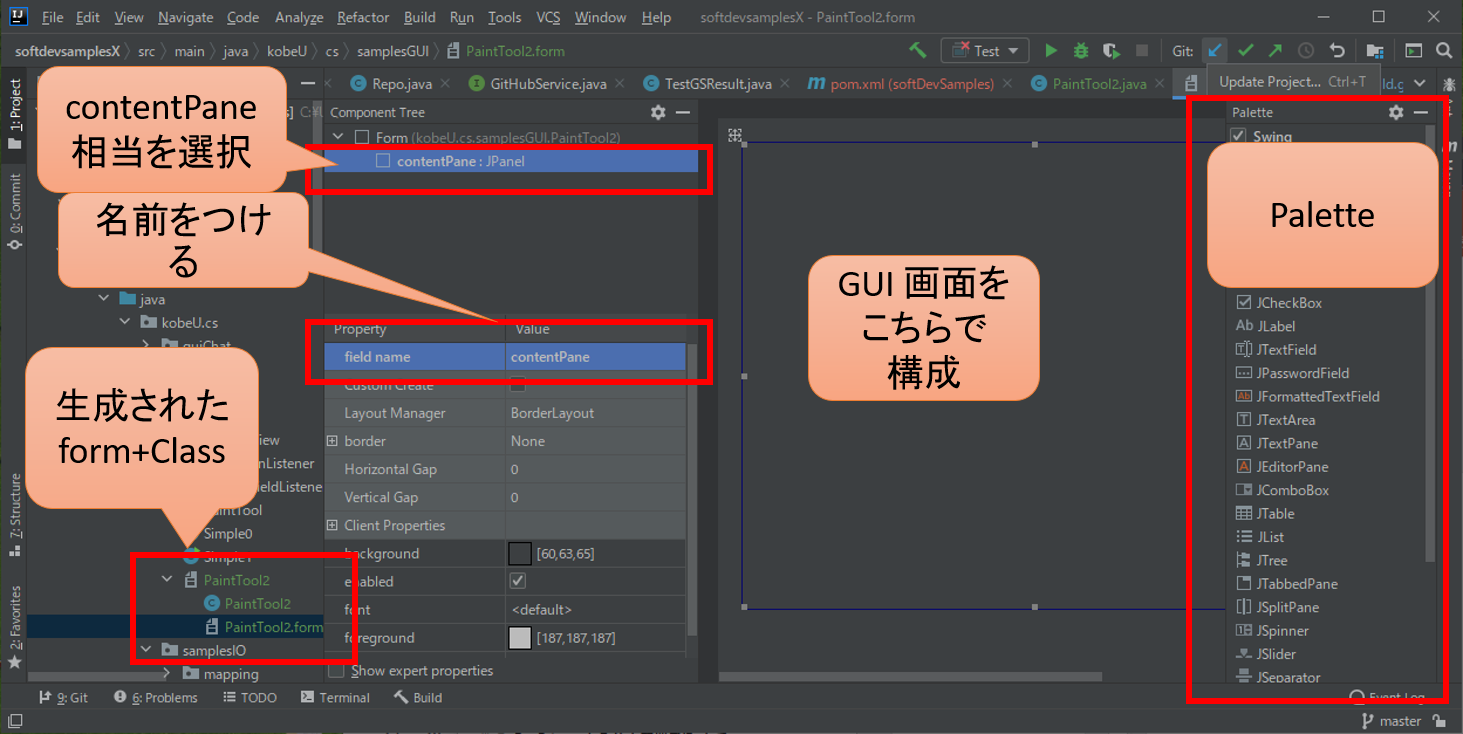Open Git history clock icon
The width and height of the screenshot is (1463, 734).
(x=1306, y=50)
